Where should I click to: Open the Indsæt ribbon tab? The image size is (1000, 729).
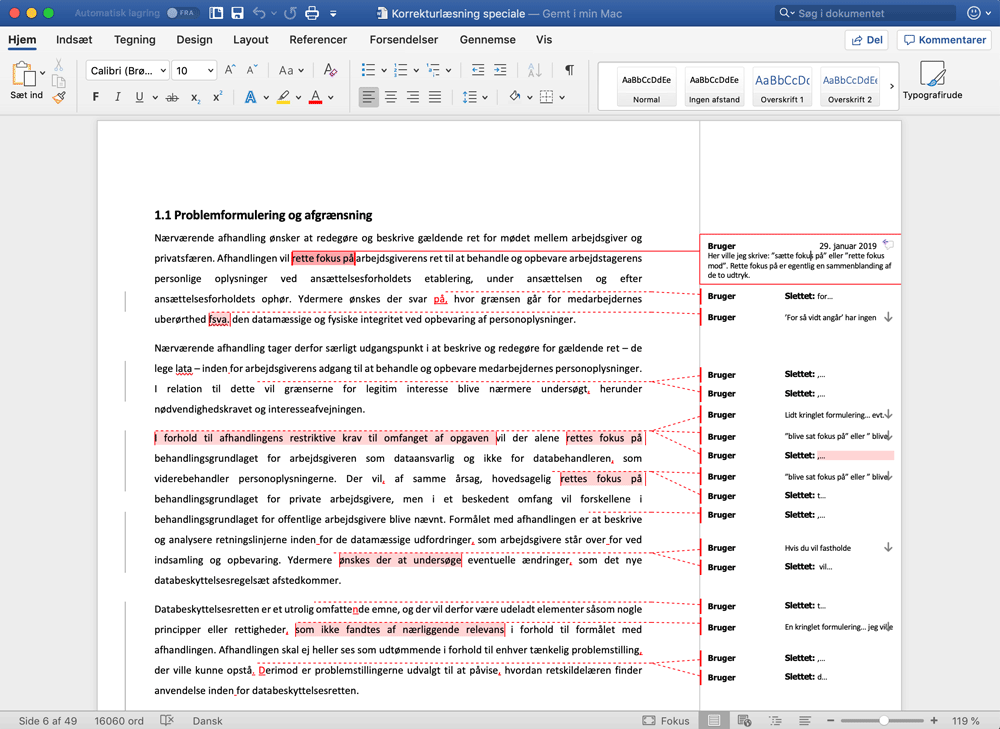[x=74, y=40]
